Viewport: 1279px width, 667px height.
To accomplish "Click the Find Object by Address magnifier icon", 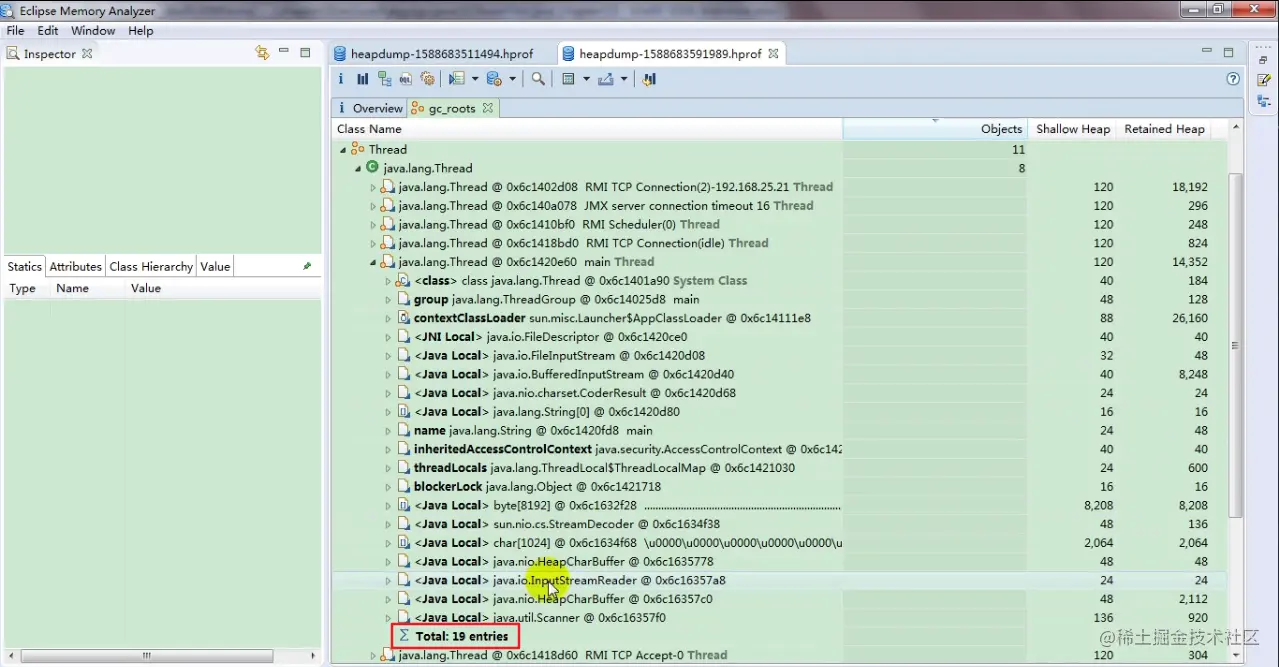I will click(538, 79).
